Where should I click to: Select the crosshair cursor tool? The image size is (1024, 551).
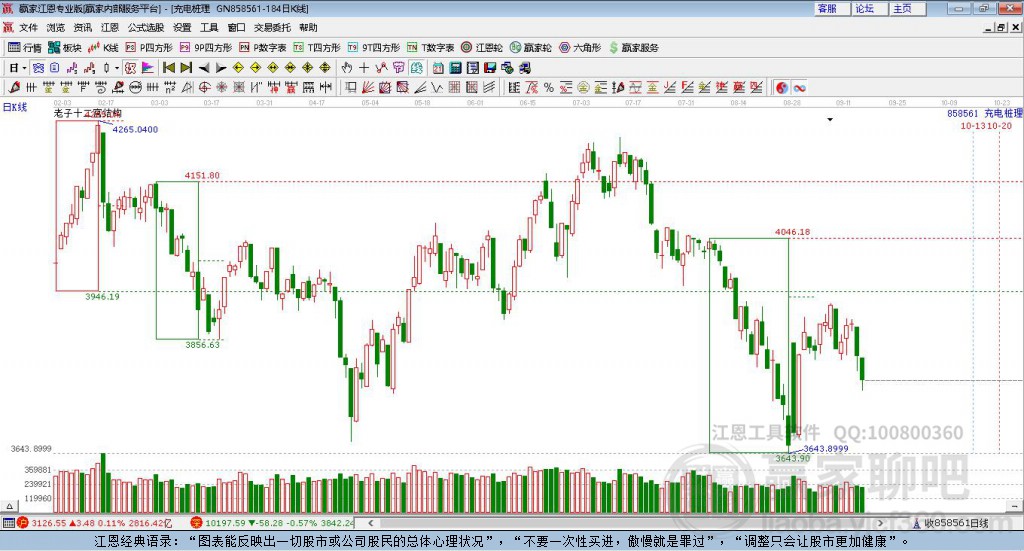(364, 68)
